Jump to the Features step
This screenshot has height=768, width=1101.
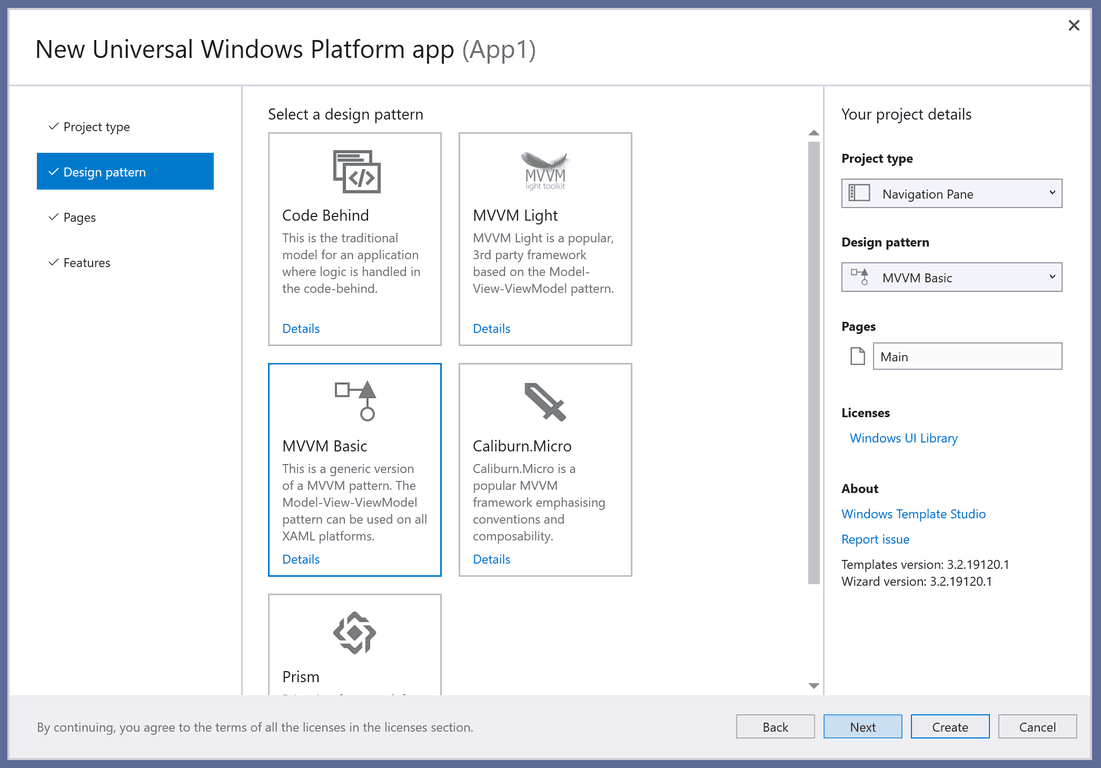(125, 263)
